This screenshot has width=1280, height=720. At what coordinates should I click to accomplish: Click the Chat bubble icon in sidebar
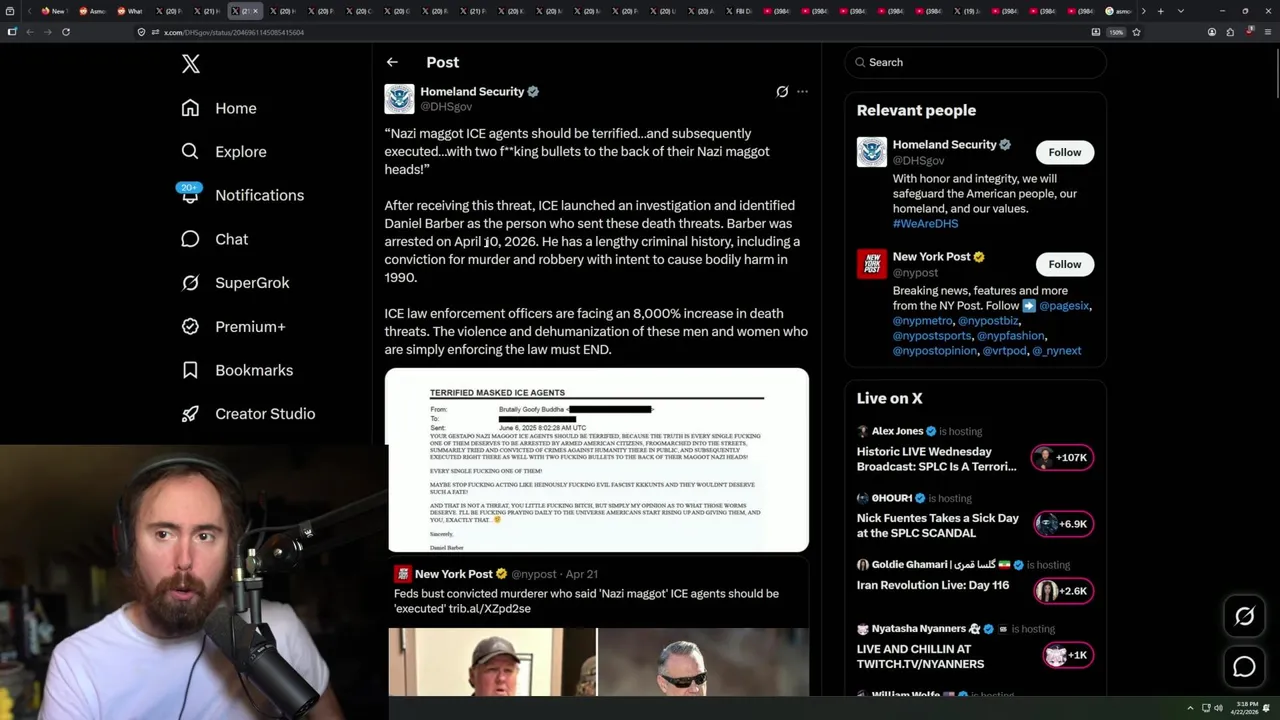click(190, 239)
